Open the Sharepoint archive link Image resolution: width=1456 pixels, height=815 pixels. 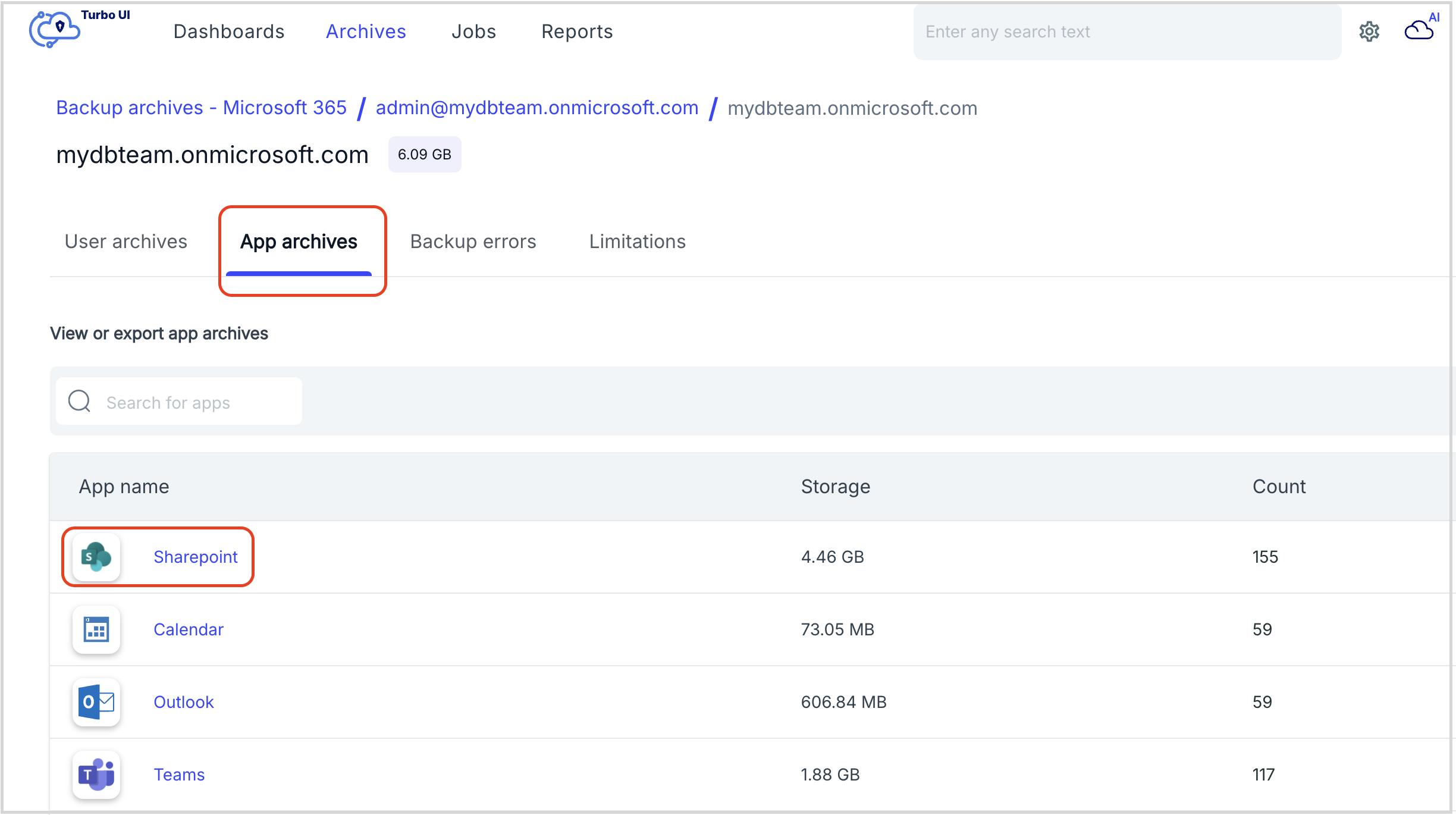pos(196,557)
